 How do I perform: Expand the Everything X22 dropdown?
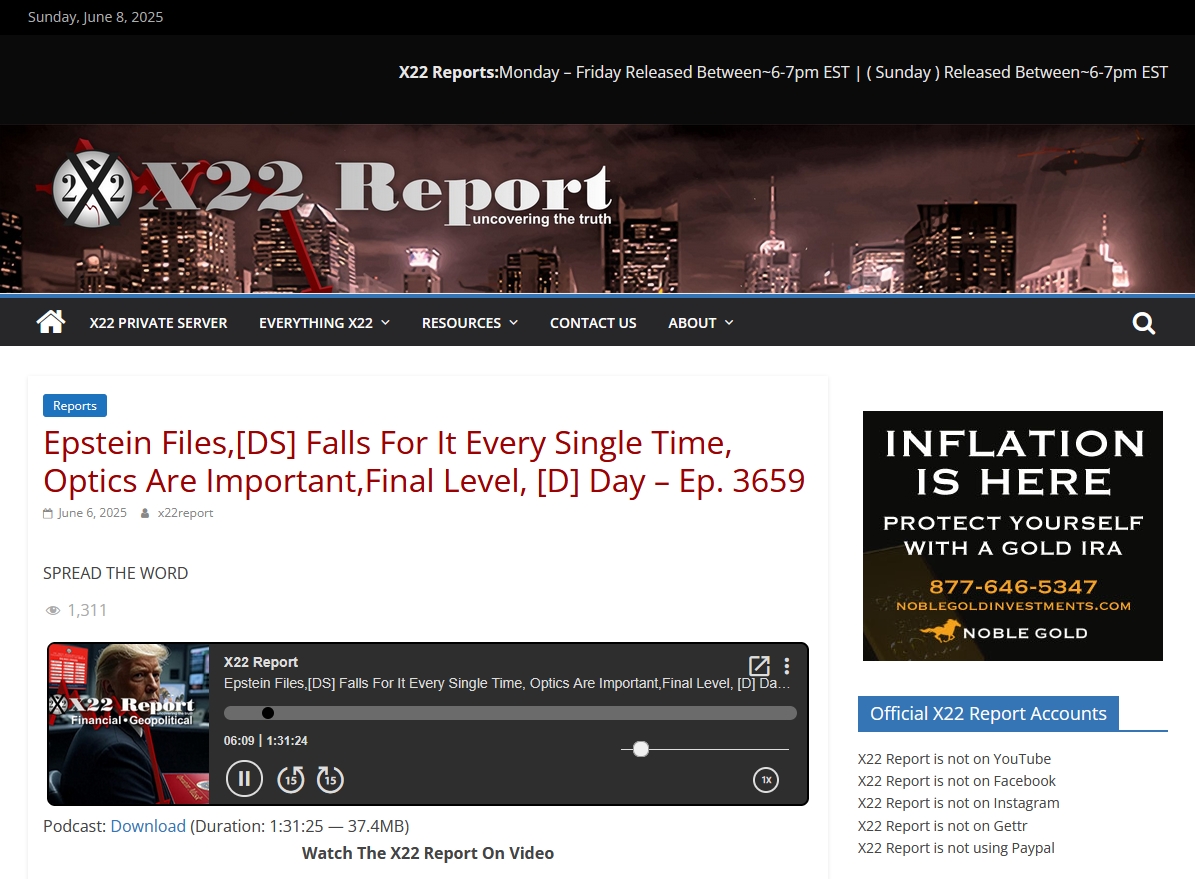pos(324,323)
